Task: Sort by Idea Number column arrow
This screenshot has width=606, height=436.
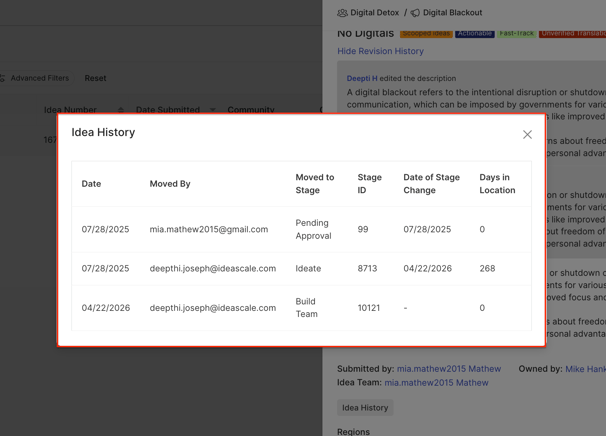Action: 121,110
